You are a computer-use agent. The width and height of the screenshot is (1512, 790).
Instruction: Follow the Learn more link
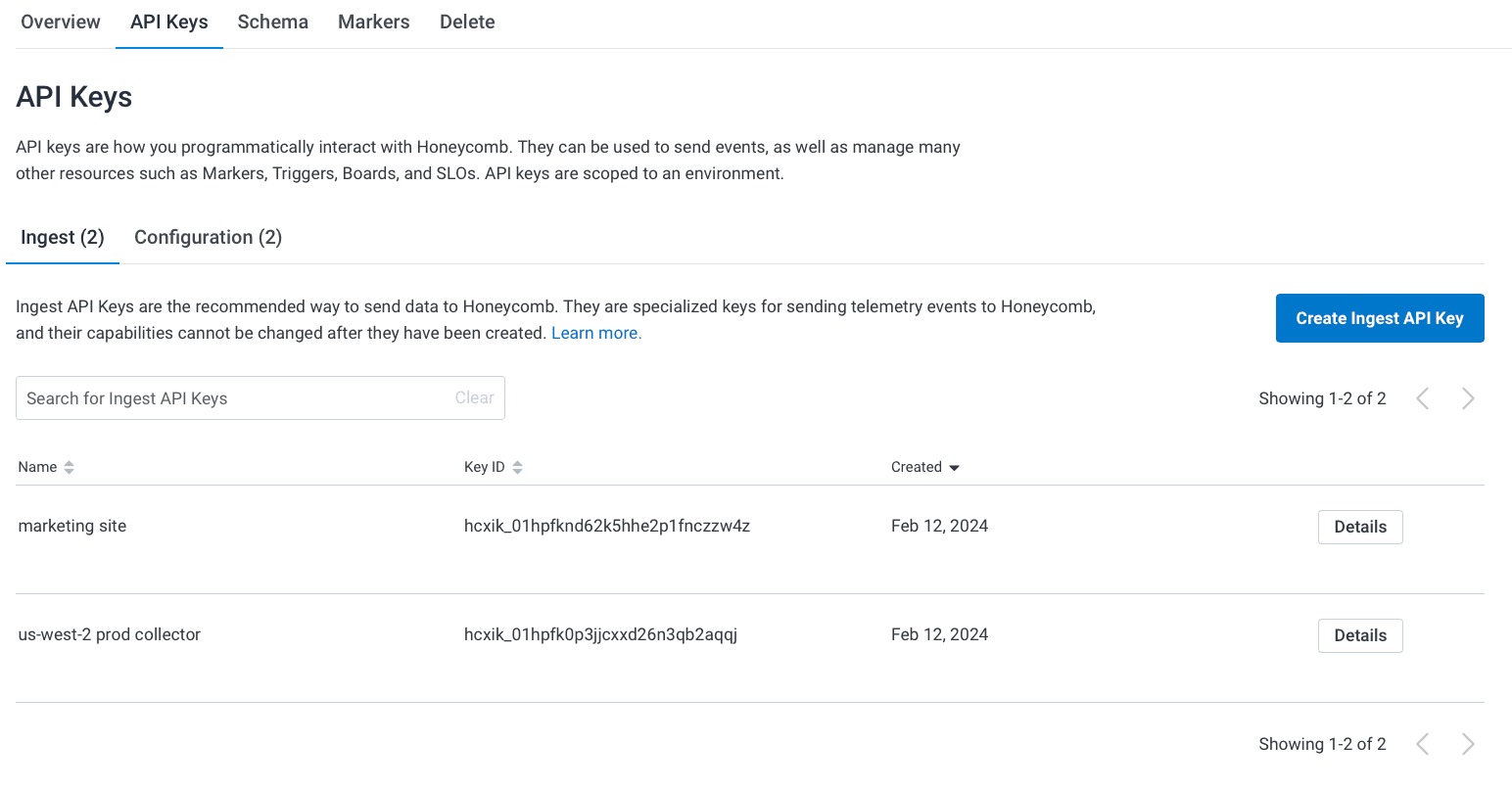[x=596, y=333]
